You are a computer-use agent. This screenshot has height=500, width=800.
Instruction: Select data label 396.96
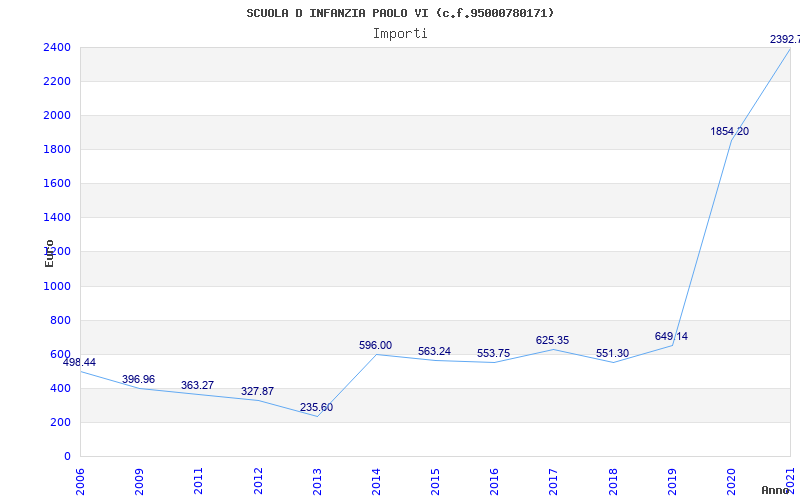click(x=138, y=380)
